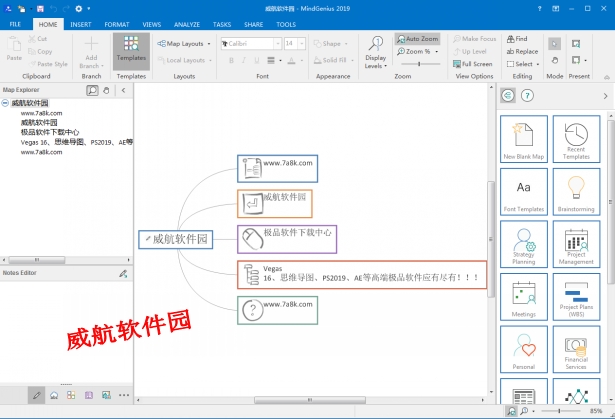Open Map Layouts dropdown

184,44
